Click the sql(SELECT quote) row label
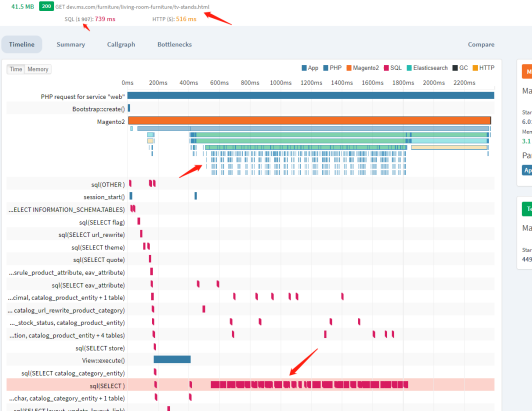Viewport: 532px width, 411px height. [x=99, y=260]
